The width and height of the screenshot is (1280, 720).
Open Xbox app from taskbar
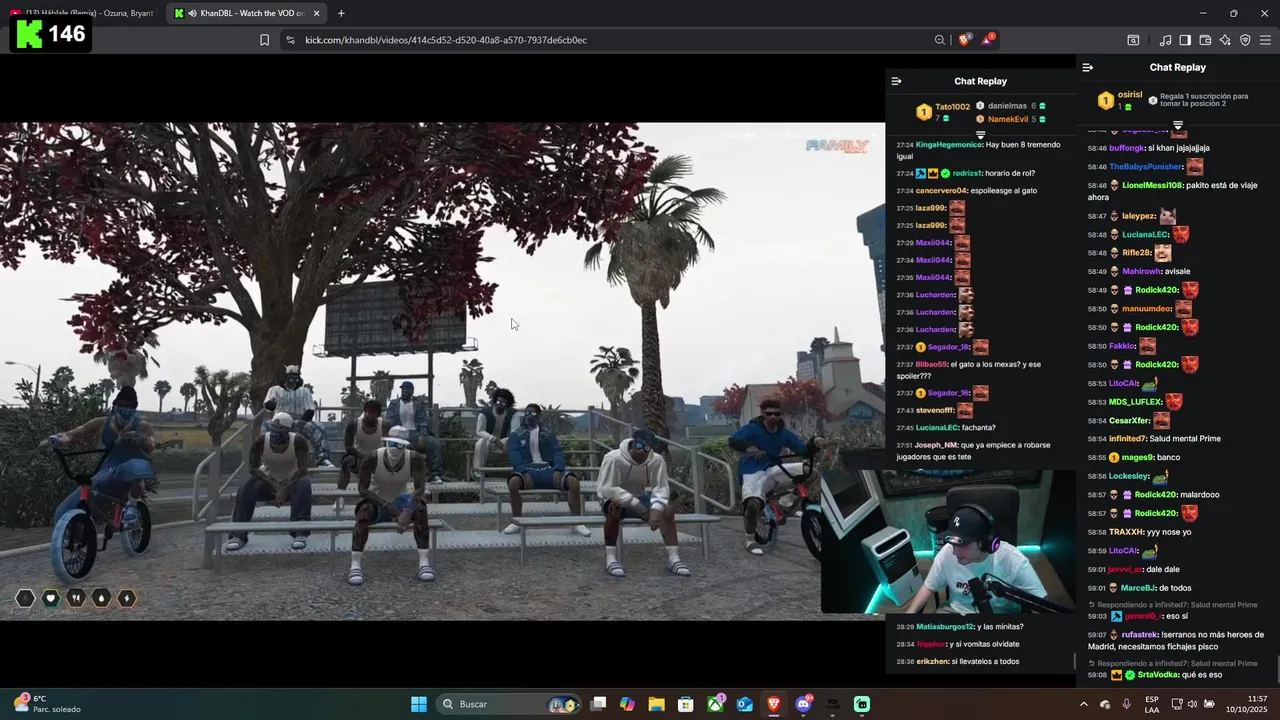(x=715, y=704)
